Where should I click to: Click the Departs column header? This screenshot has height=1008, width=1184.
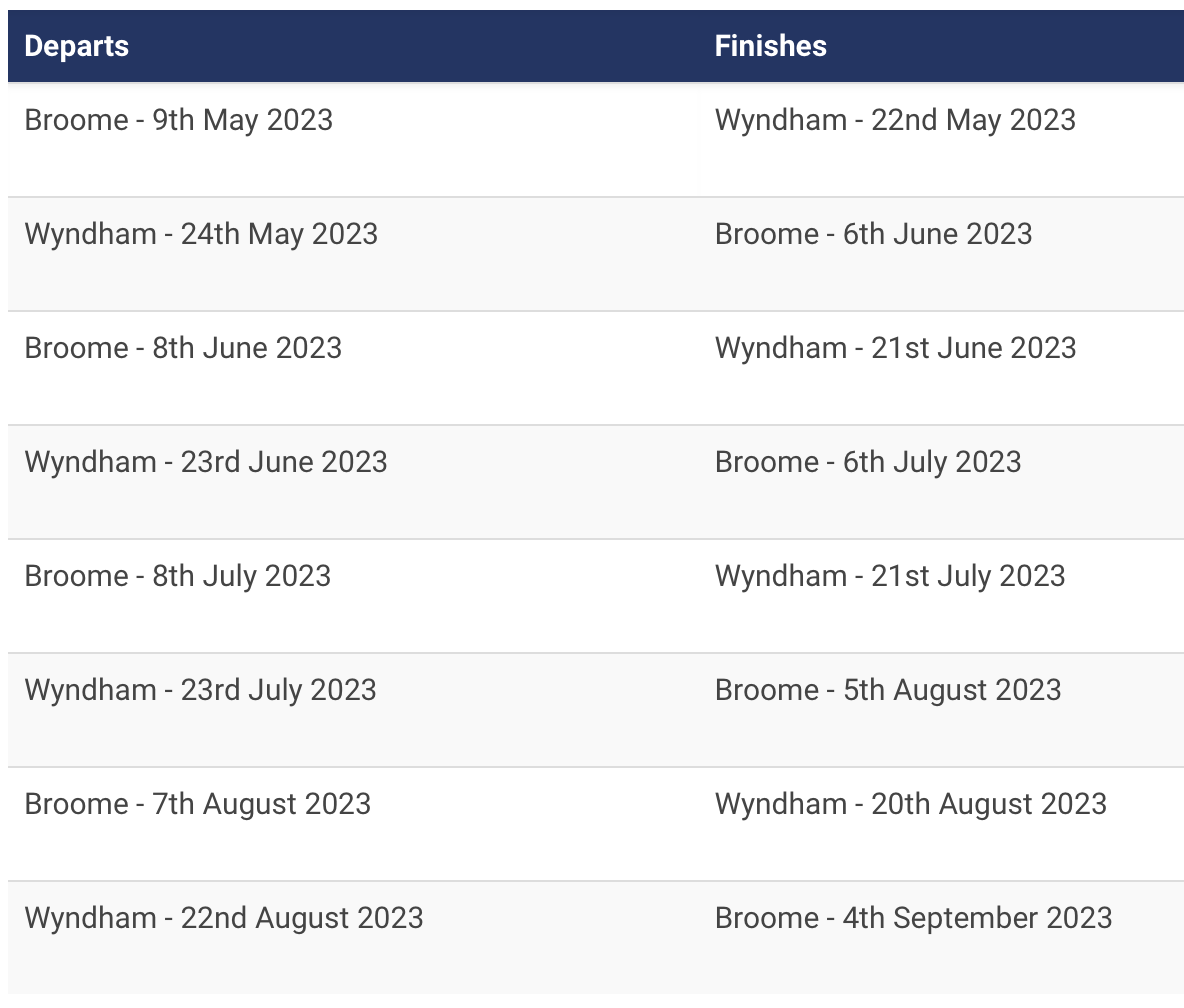pyautogui.click(x=76, y=46)
